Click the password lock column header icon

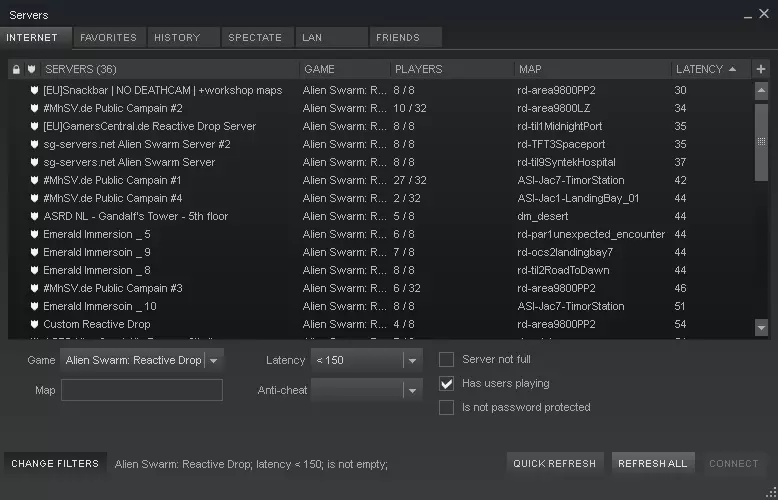click(16, 70)
